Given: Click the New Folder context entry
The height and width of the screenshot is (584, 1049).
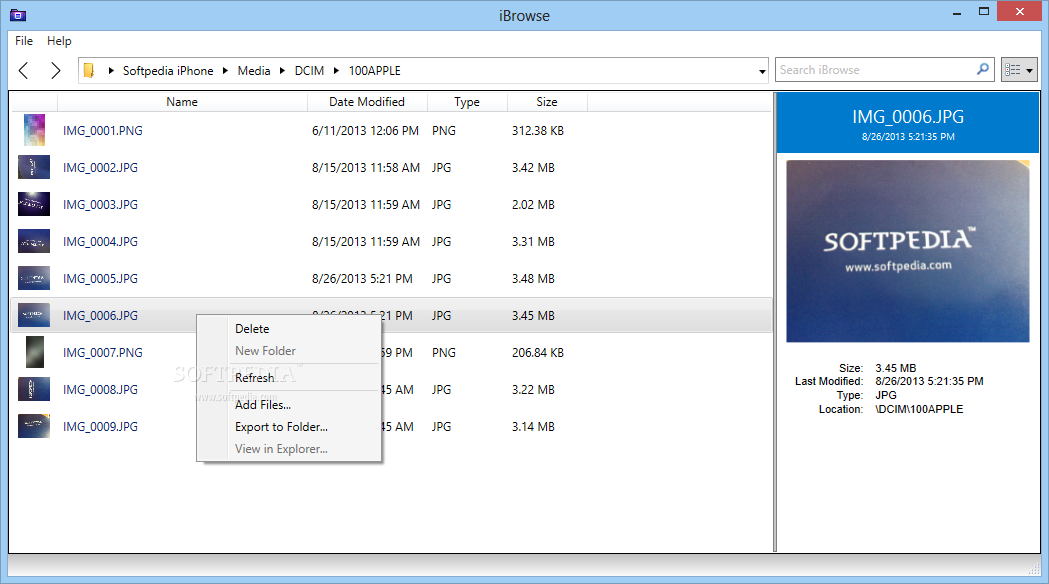Looking at the screenshot, I should click(265, 351).
